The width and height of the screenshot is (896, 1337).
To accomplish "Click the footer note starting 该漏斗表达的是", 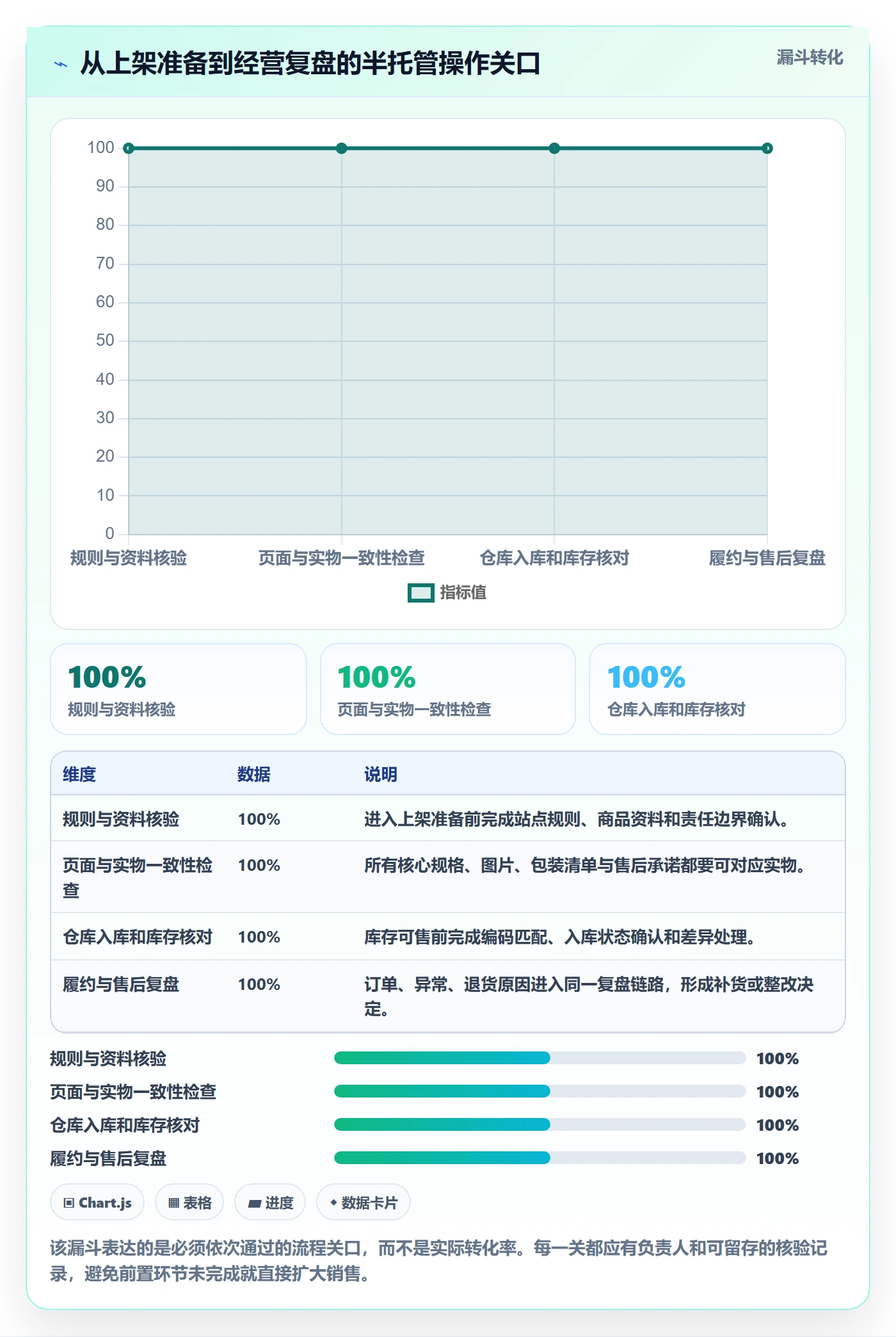I will pos(439,1260).
